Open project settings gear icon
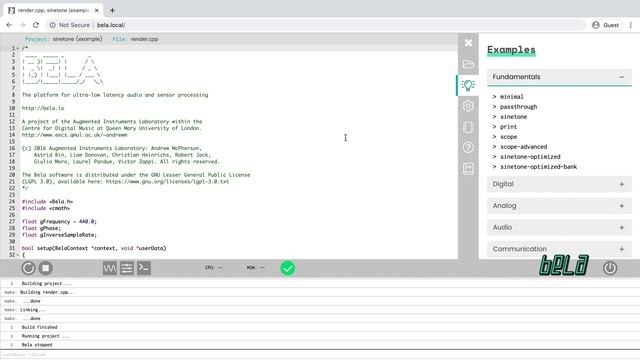The height and width of the screenshot is (360, 640). tap(468, 106)
